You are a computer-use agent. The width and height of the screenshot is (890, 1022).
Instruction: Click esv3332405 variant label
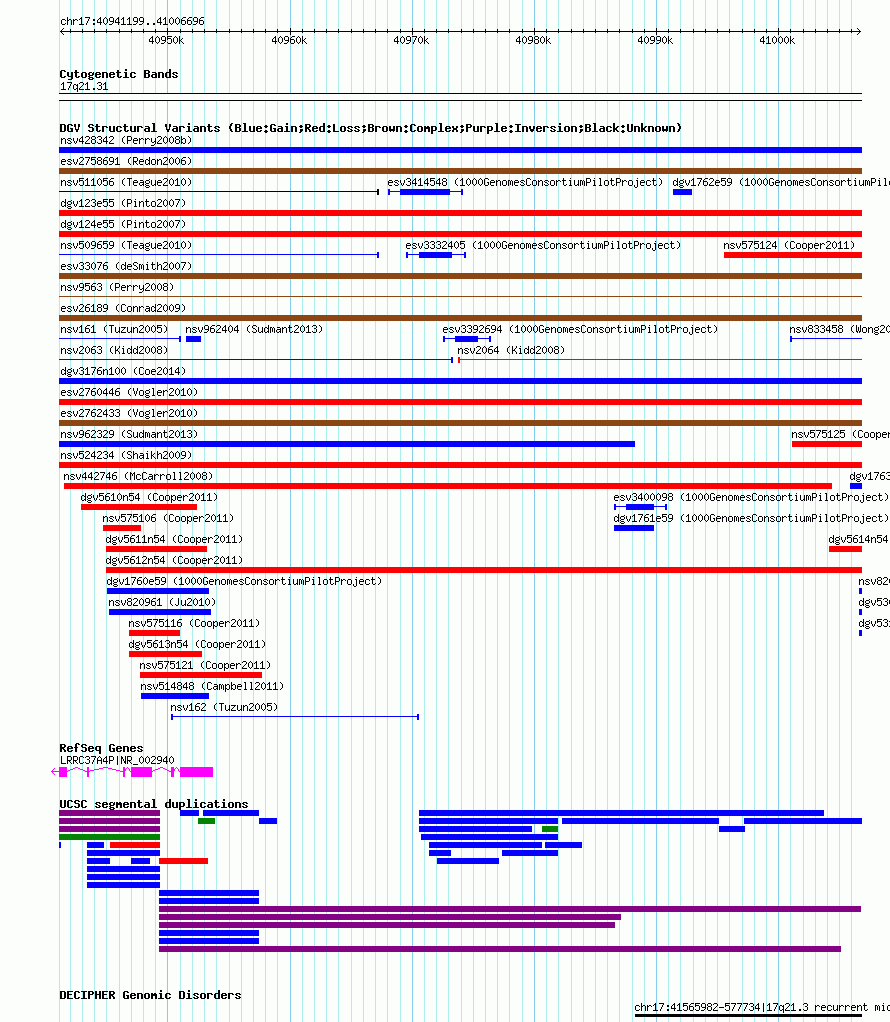click(x=543, y=245)
